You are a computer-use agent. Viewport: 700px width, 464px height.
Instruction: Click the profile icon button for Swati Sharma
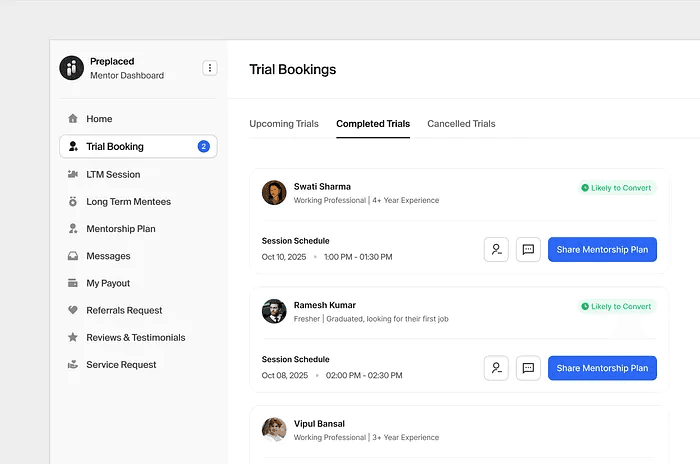pos(496,249)
